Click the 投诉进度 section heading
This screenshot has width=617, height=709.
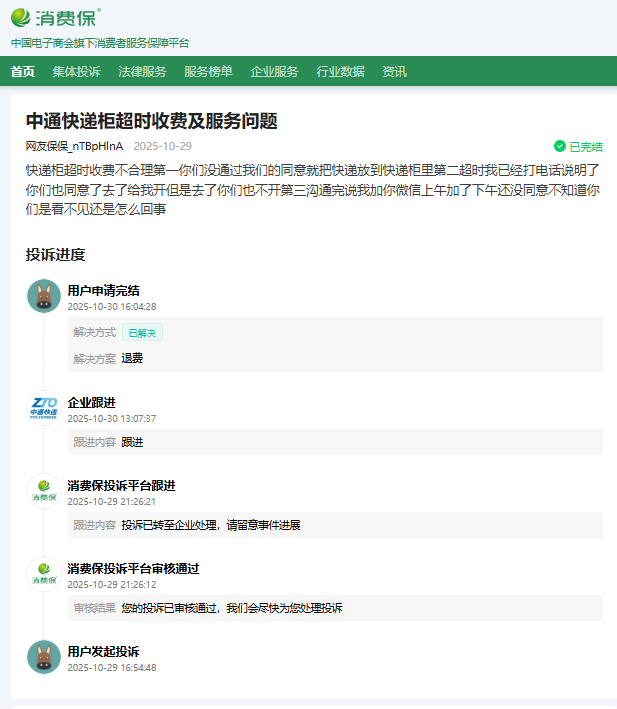tap(55, 255)
